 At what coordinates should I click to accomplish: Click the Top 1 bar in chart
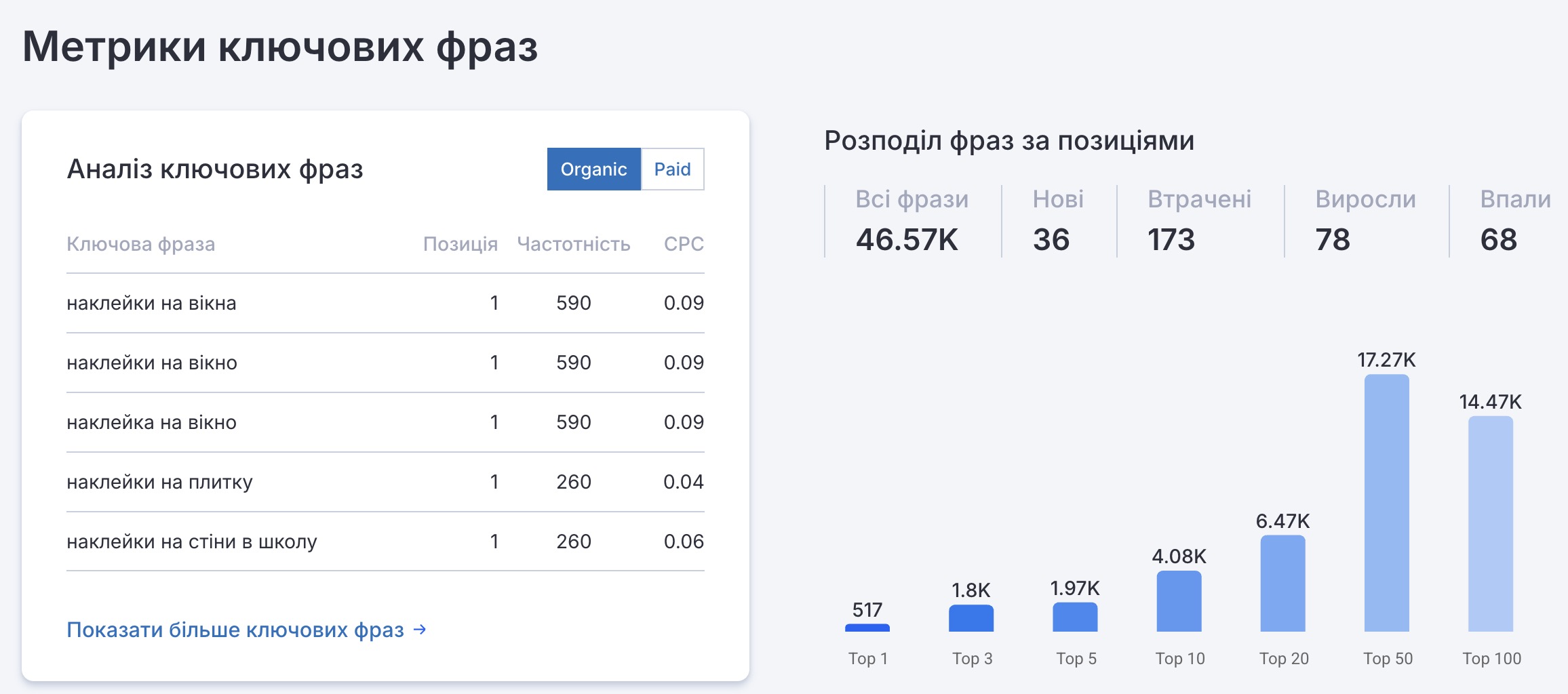[867, 628]
